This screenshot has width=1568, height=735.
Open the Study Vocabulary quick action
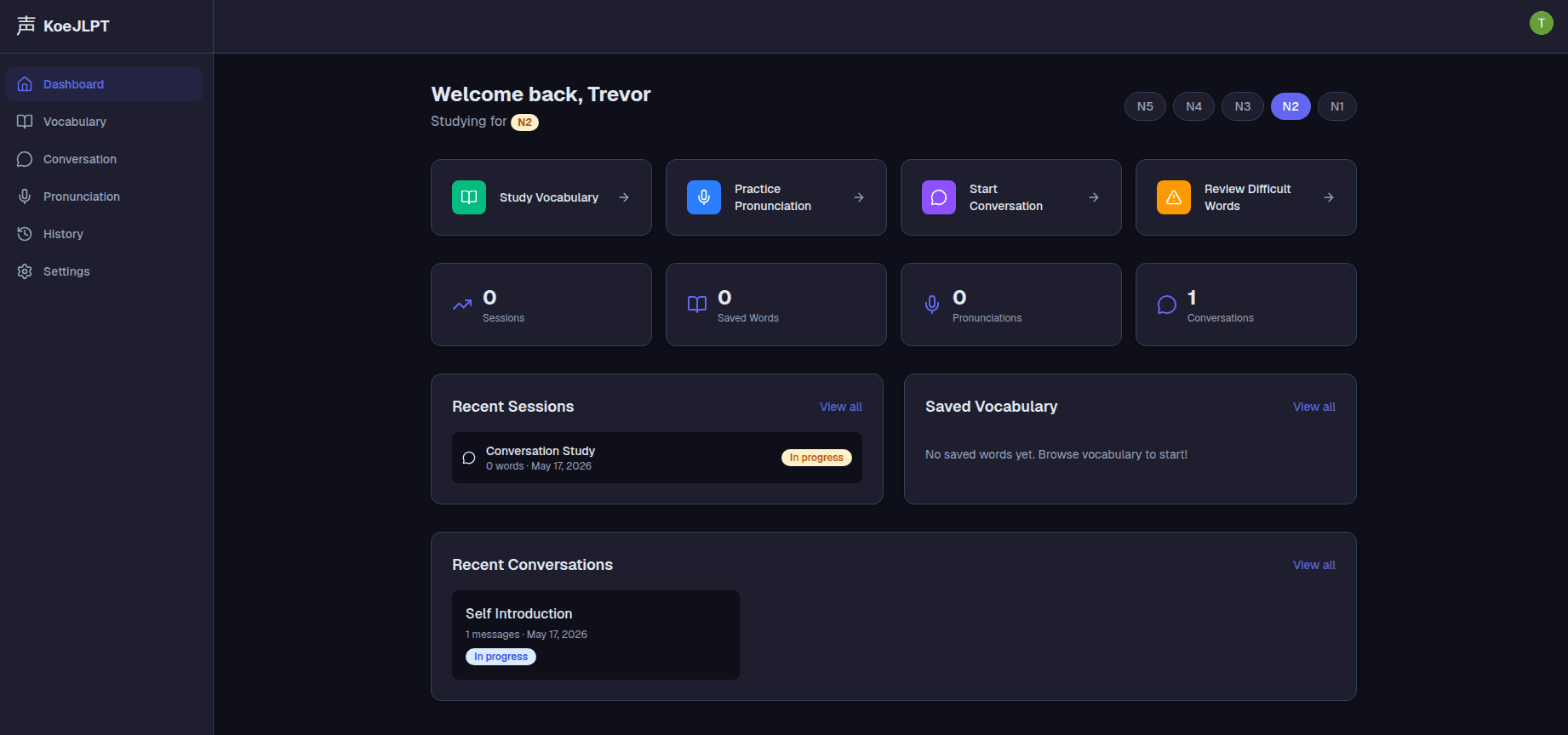(541, 197)
